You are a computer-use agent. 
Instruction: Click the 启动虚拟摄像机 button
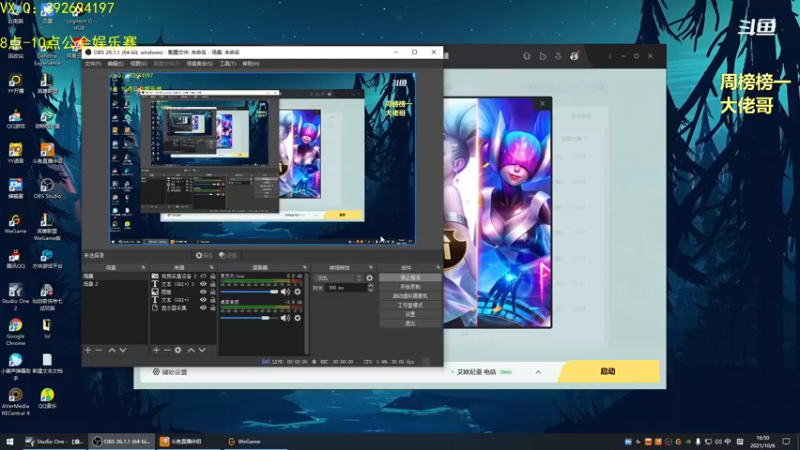click(x=410, y=296)
